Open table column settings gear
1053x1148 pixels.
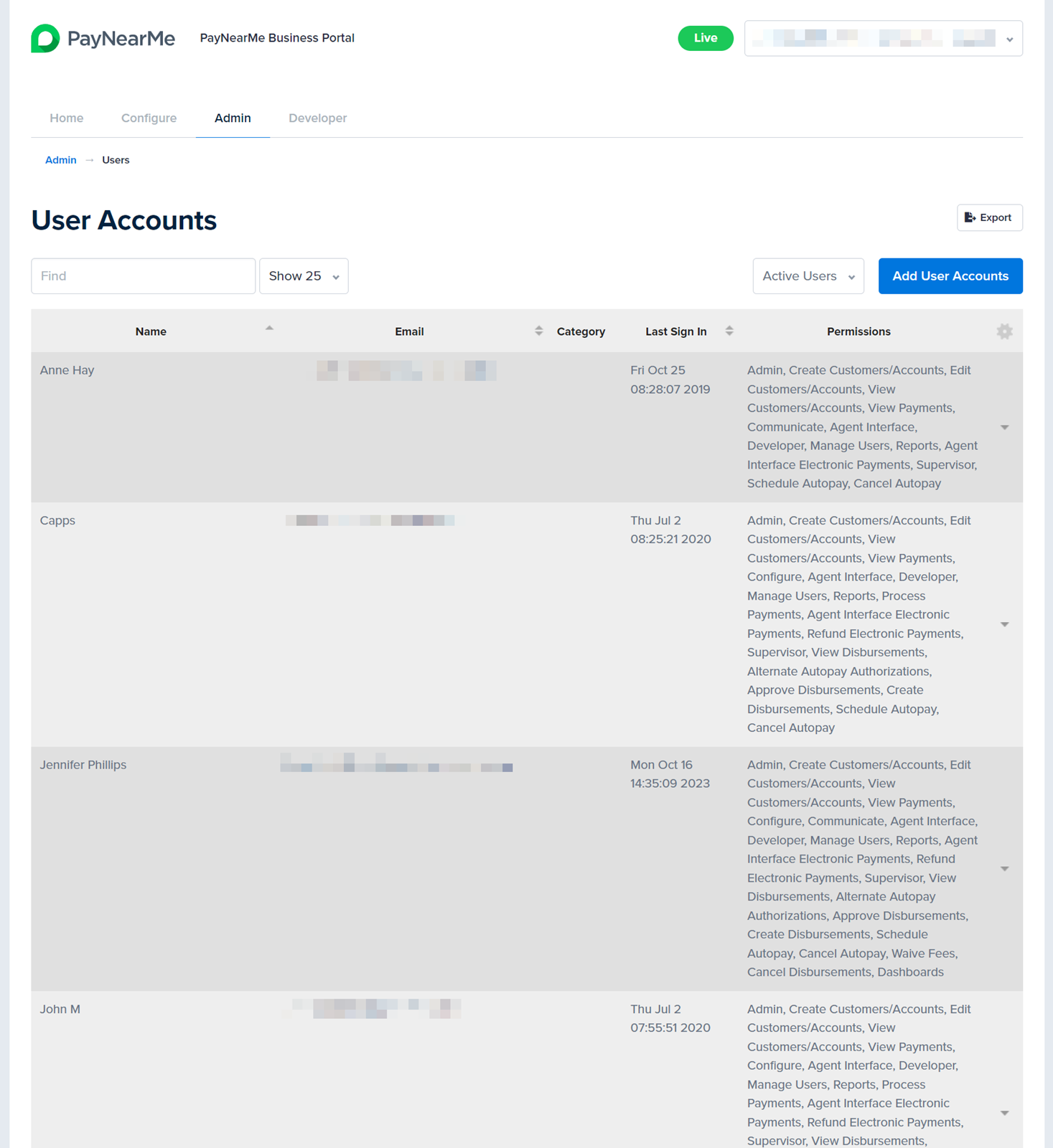(x=1004, y=331)
